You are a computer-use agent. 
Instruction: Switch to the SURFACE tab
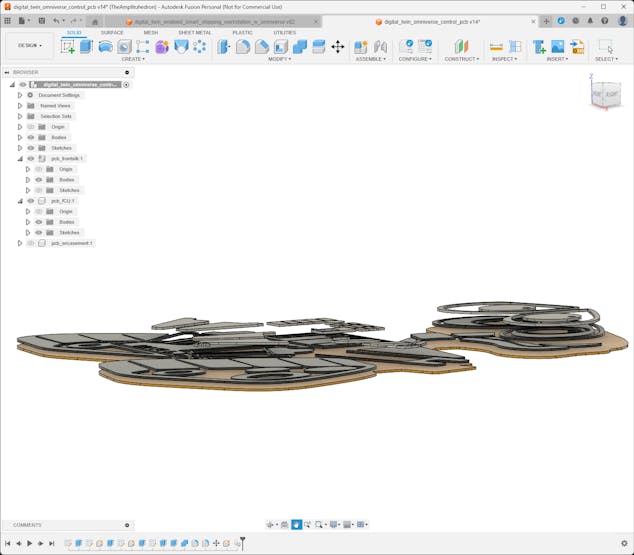tap(112, 32)
